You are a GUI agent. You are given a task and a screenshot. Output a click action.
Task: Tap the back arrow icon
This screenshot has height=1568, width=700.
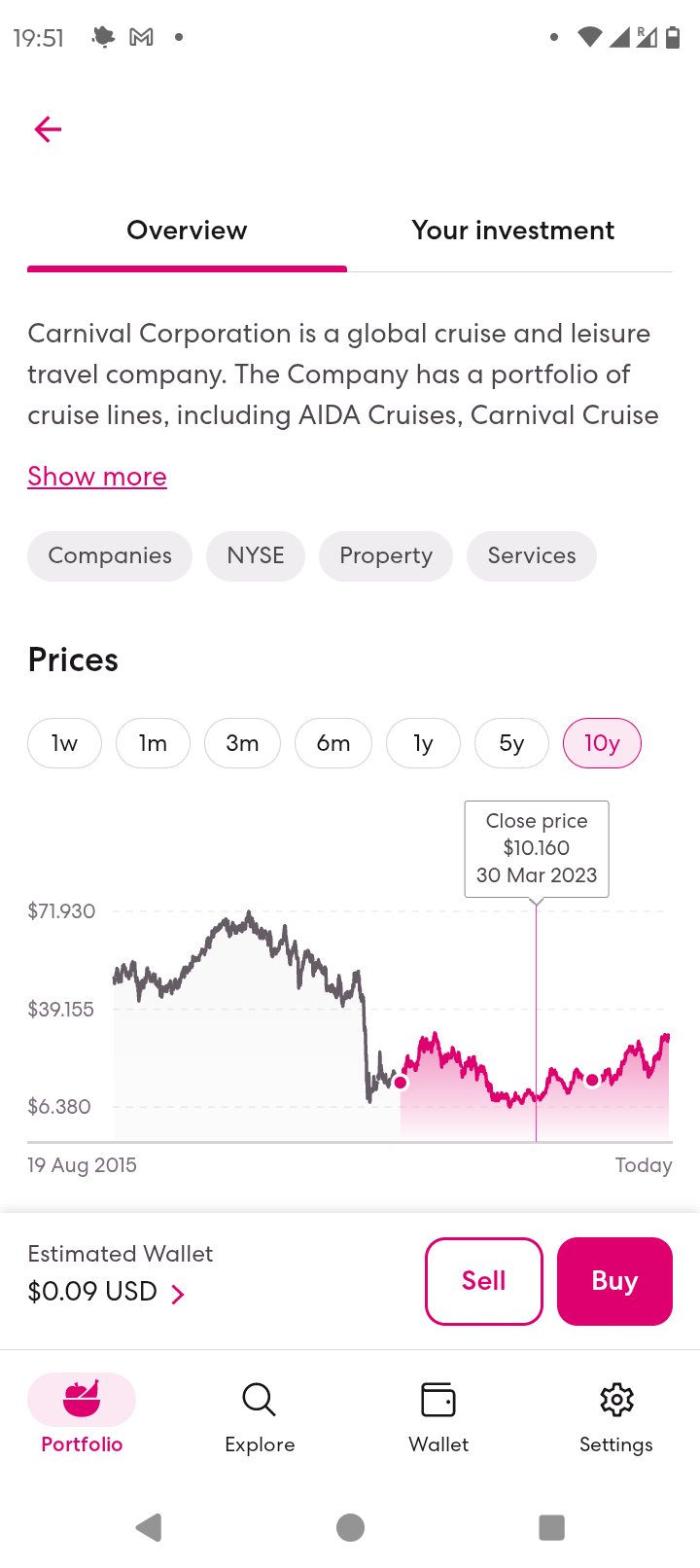click(48, 129)
